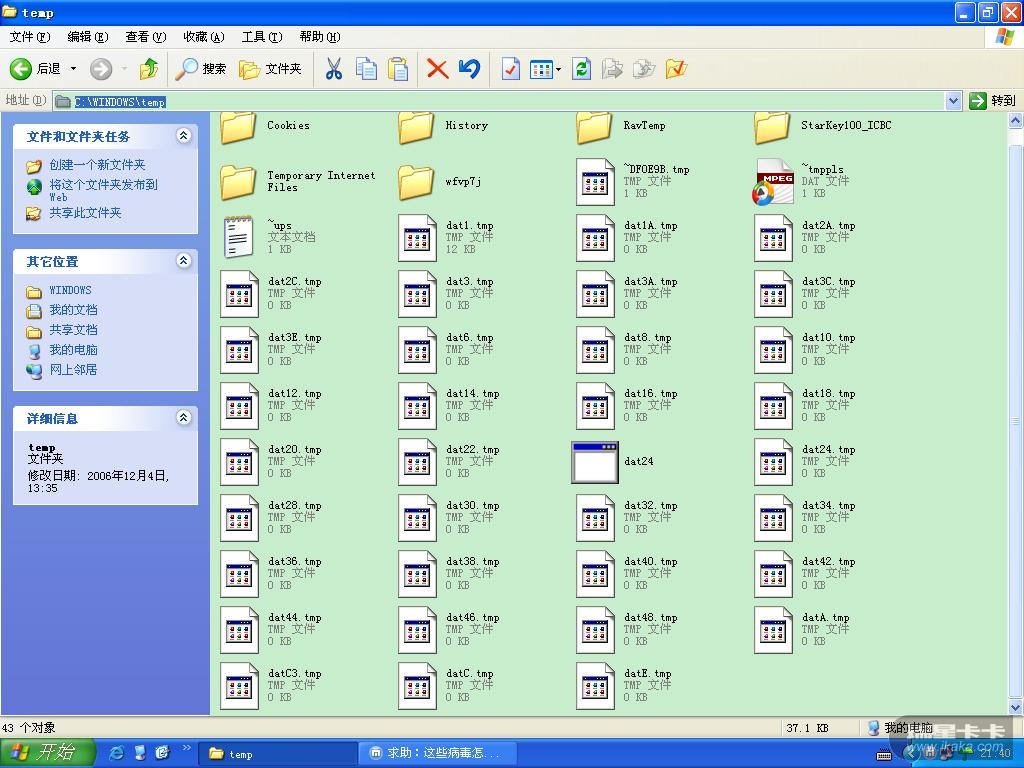
Task: Toggle the 文件夹 folders pane
Action: pos(270,69)
